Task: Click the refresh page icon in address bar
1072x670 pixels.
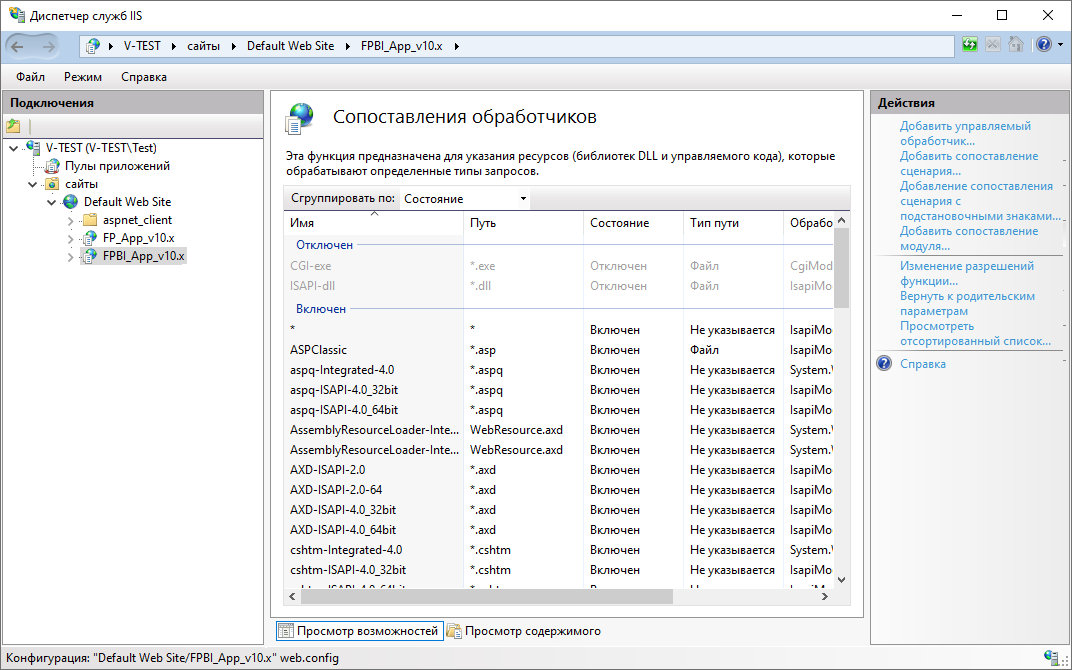Action: pyautogui.click(x=969, y=45)
